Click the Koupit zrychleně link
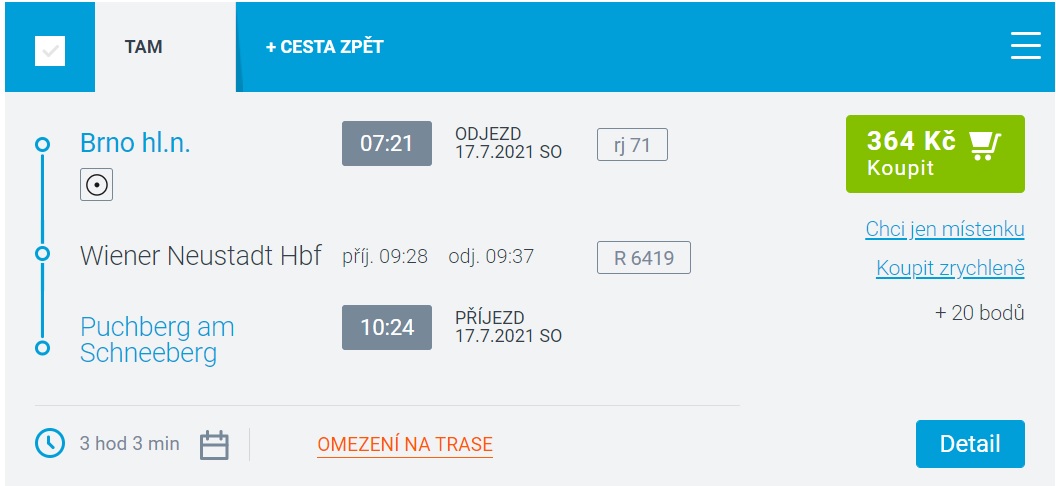Image resolution: width=1056 pixels, height=486 pixels. pos(950,269)
